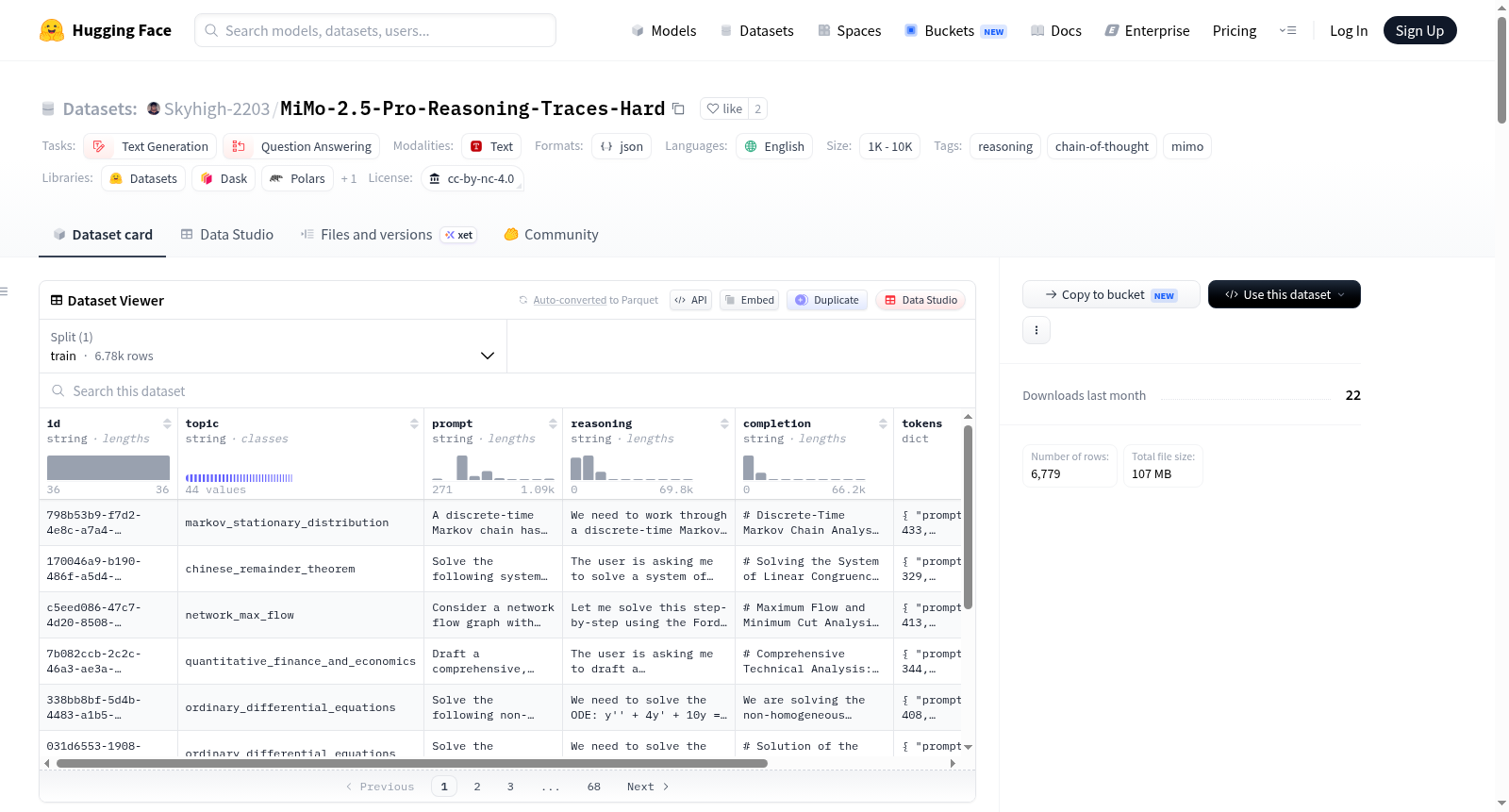Duplicate the dataset with the Duplicate button

point(827,300)
